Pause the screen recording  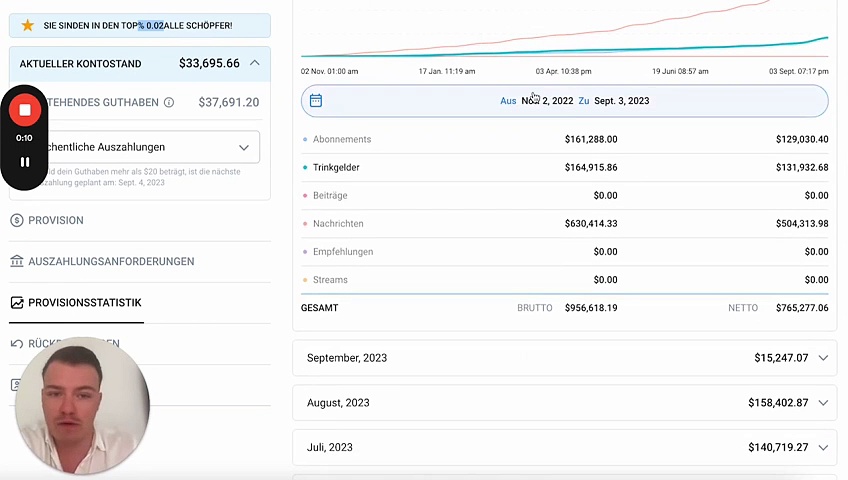point(25,162)
